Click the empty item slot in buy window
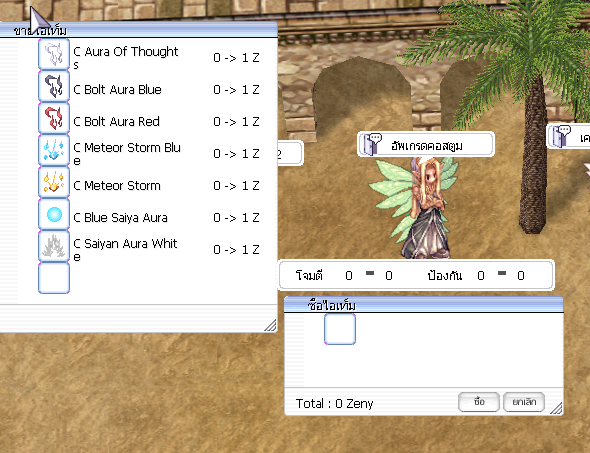Viewport: 590px width, 453px height. tap(340, 329)
